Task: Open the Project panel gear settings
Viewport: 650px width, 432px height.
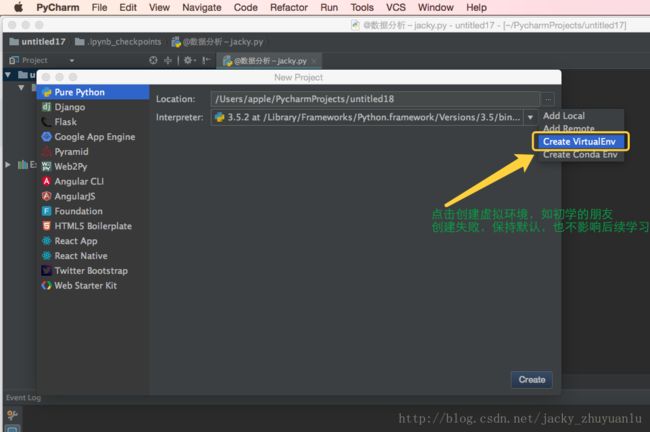Action: point(189,61)
